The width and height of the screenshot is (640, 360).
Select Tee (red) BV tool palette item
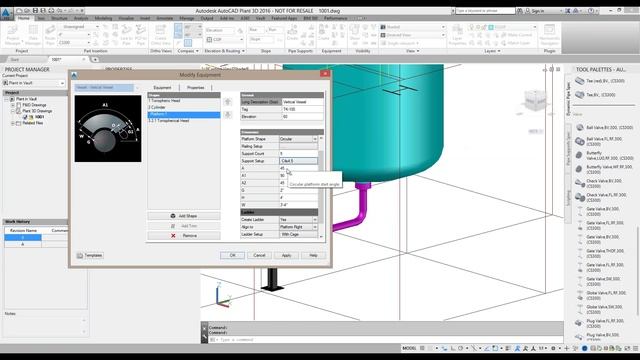[600, 81]
